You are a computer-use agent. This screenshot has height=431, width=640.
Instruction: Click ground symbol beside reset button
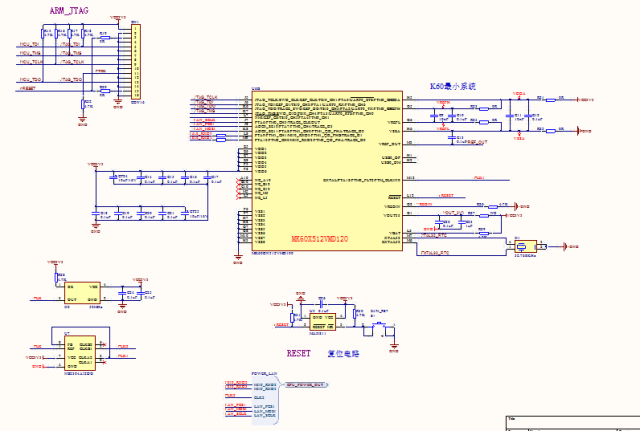394,346
